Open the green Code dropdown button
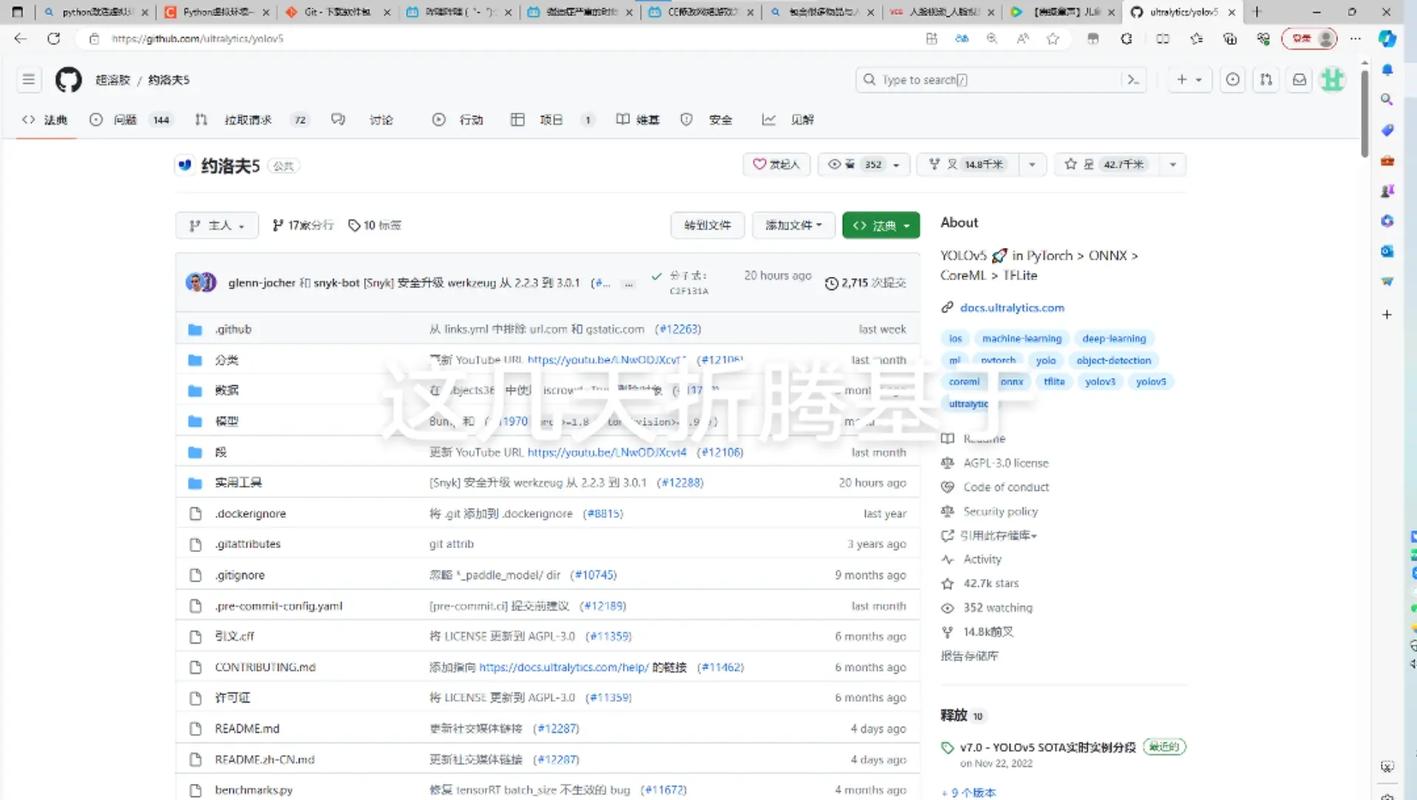 [881, 225]
